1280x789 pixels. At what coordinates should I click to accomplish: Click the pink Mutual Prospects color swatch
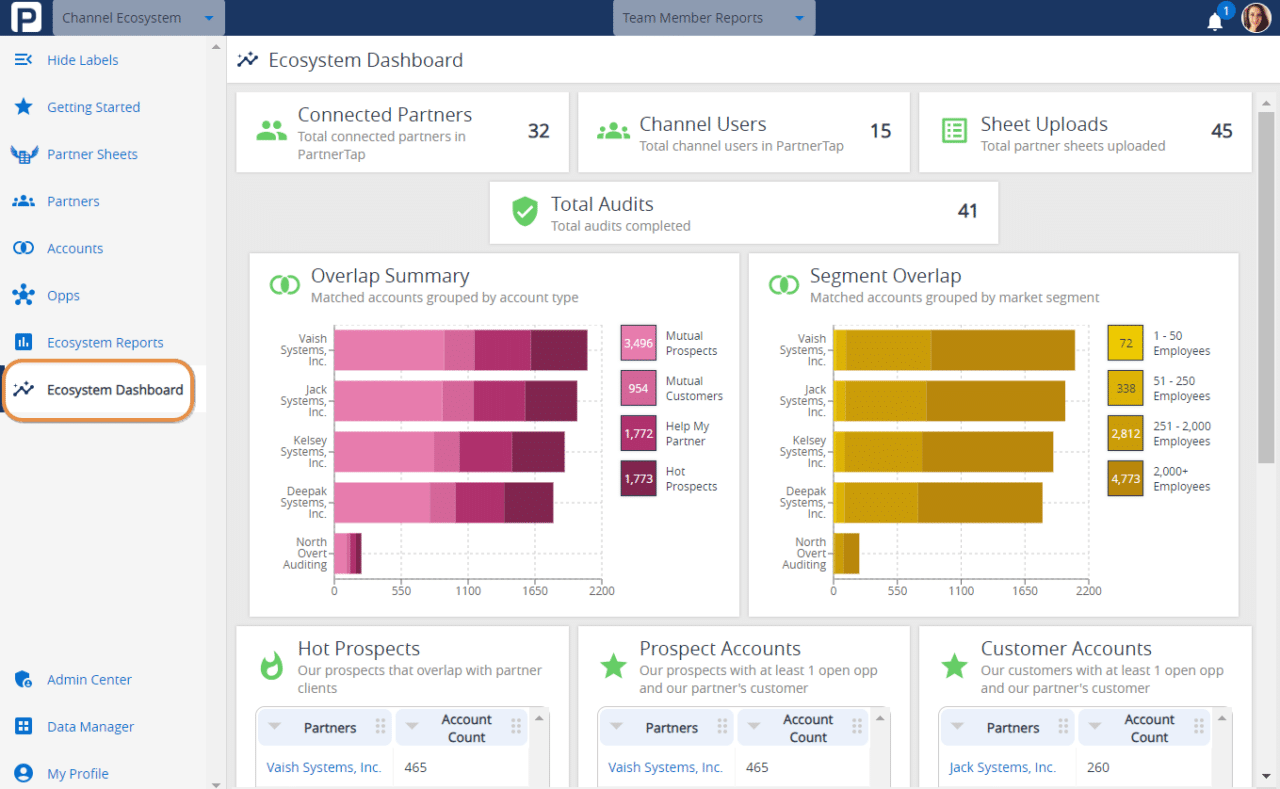[638, 343]
